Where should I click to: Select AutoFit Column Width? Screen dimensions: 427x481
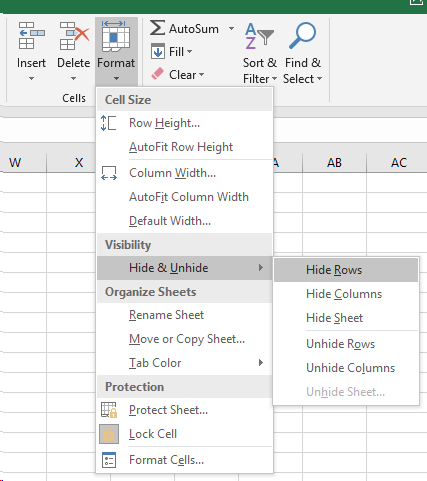pyautogui.click(x=185, y=197)
